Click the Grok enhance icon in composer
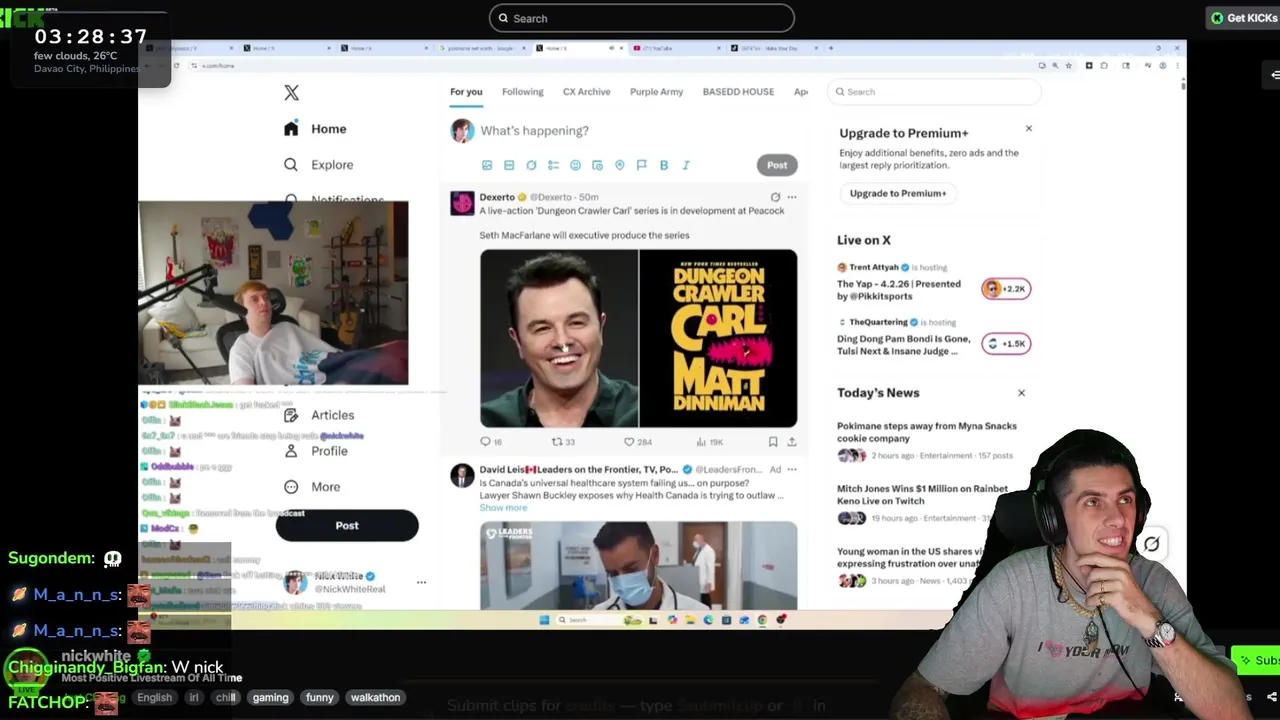 pyautogui.click(x=531, y=165)
